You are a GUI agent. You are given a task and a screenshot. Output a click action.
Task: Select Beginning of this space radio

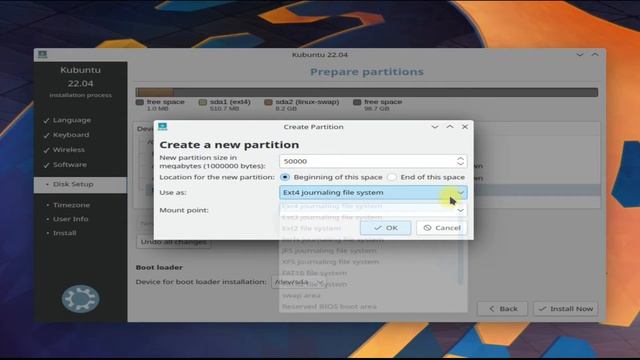pyautogui.click(x=285, y=177)
